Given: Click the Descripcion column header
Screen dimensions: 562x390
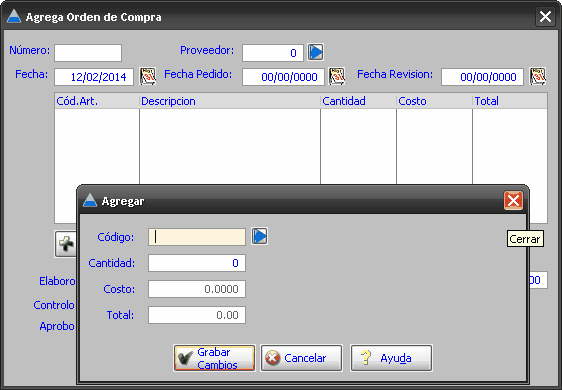Looking at the screenshot, I should click(230, 101).
